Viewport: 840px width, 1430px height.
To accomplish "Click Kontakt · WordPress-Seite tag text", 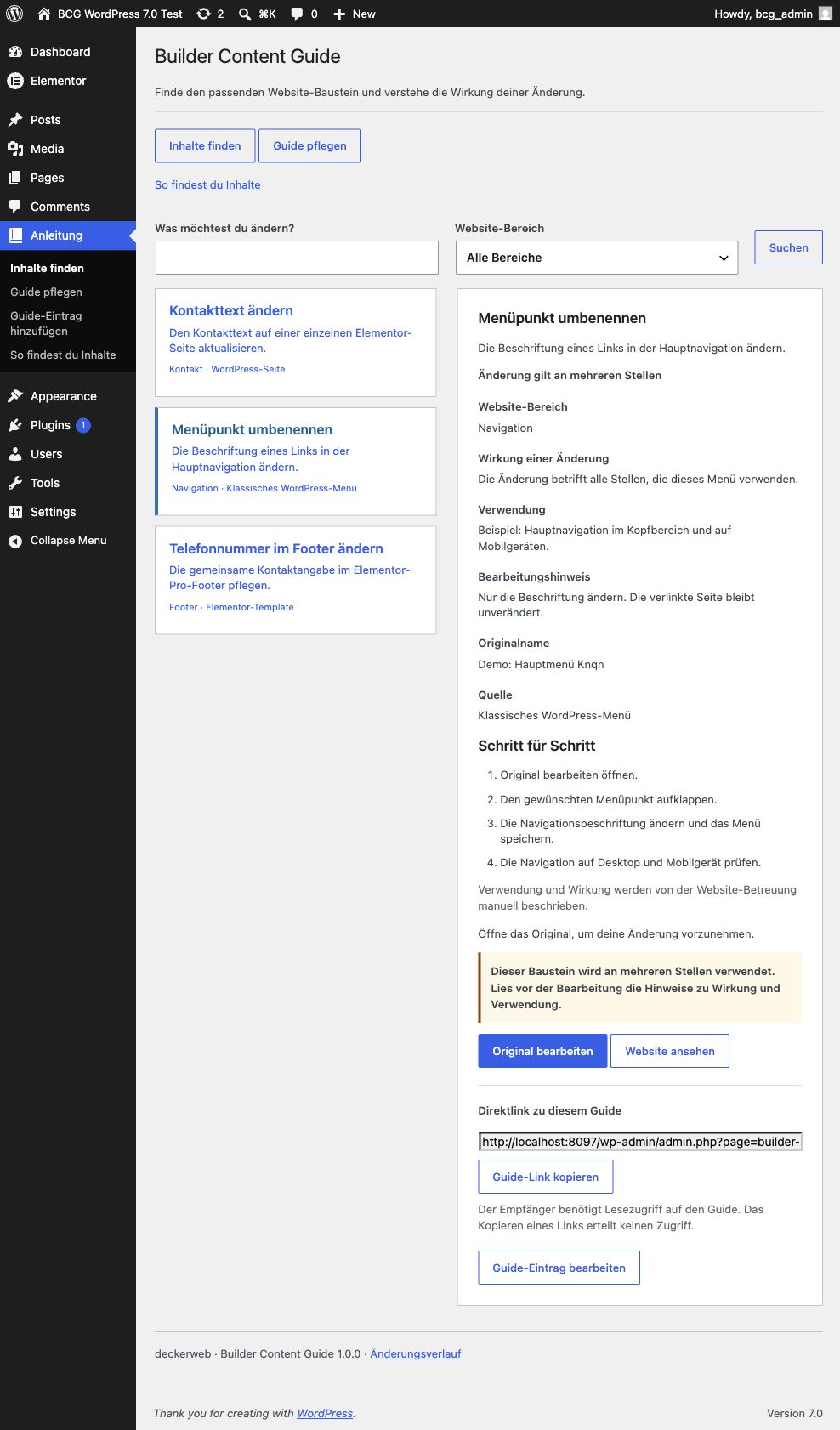I will click(x=227, y=369).
